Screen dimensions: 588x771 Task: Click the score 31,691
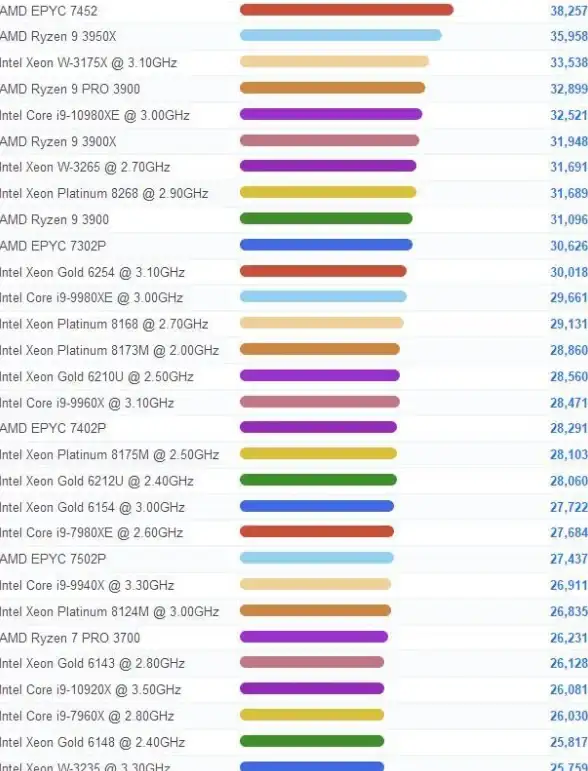pyautogui.click(x=569, y=167)
